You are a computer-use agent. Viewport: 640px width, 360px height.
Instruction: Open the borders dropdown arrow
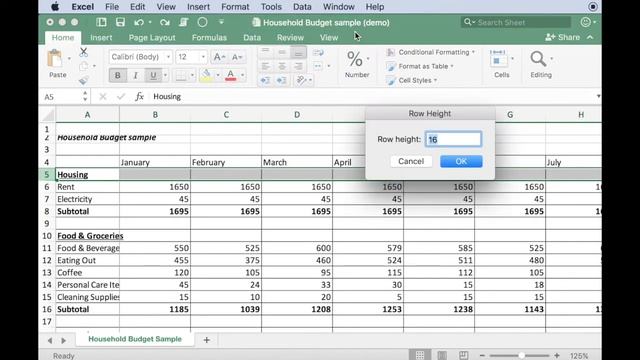click(x=192, y=75)
